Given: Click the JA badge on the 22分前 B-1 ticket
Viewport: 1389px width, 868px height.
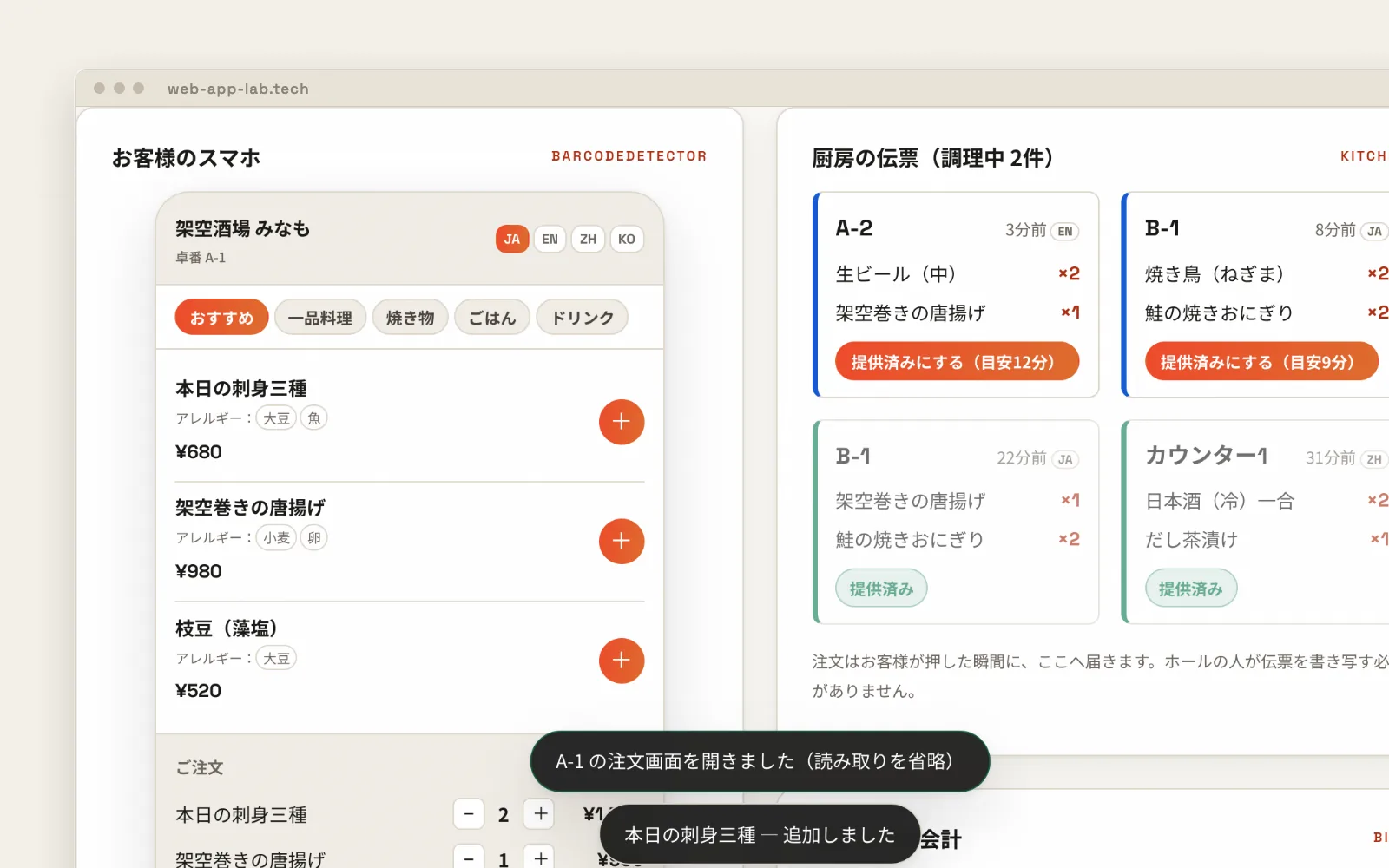Looking at the screenshot, I should tap(1065, 460).
